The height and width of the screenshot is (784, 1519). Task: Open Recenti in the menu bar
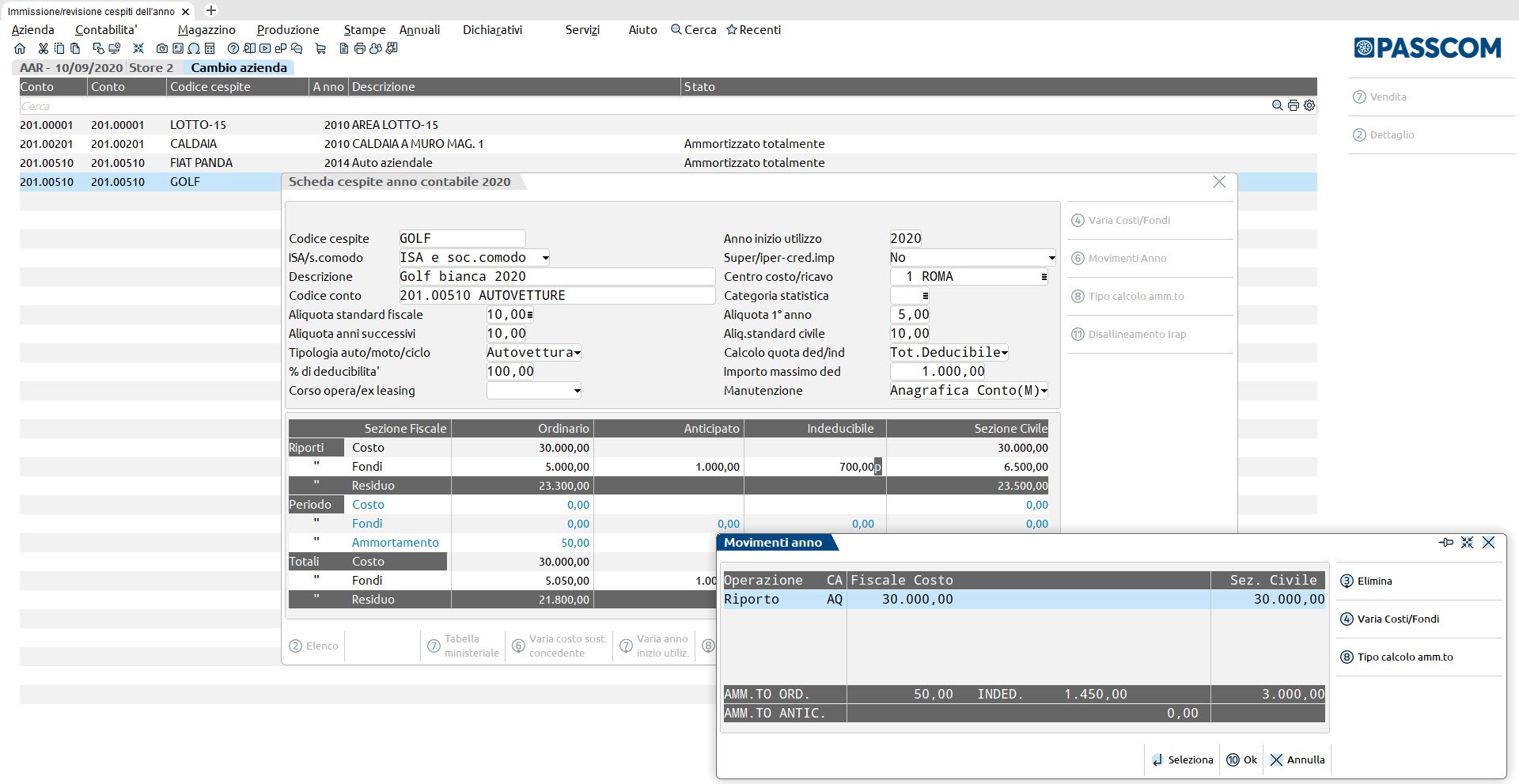pos(754,30)
